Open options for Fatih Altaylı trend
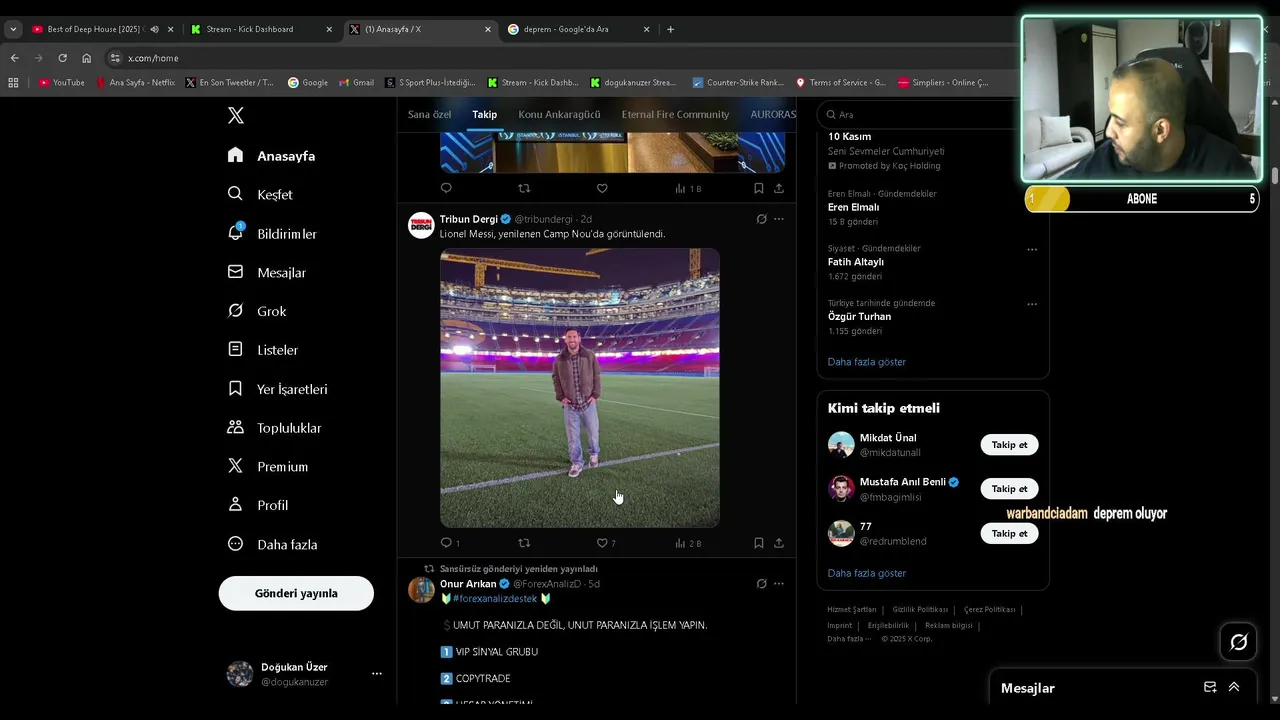 1032,250
